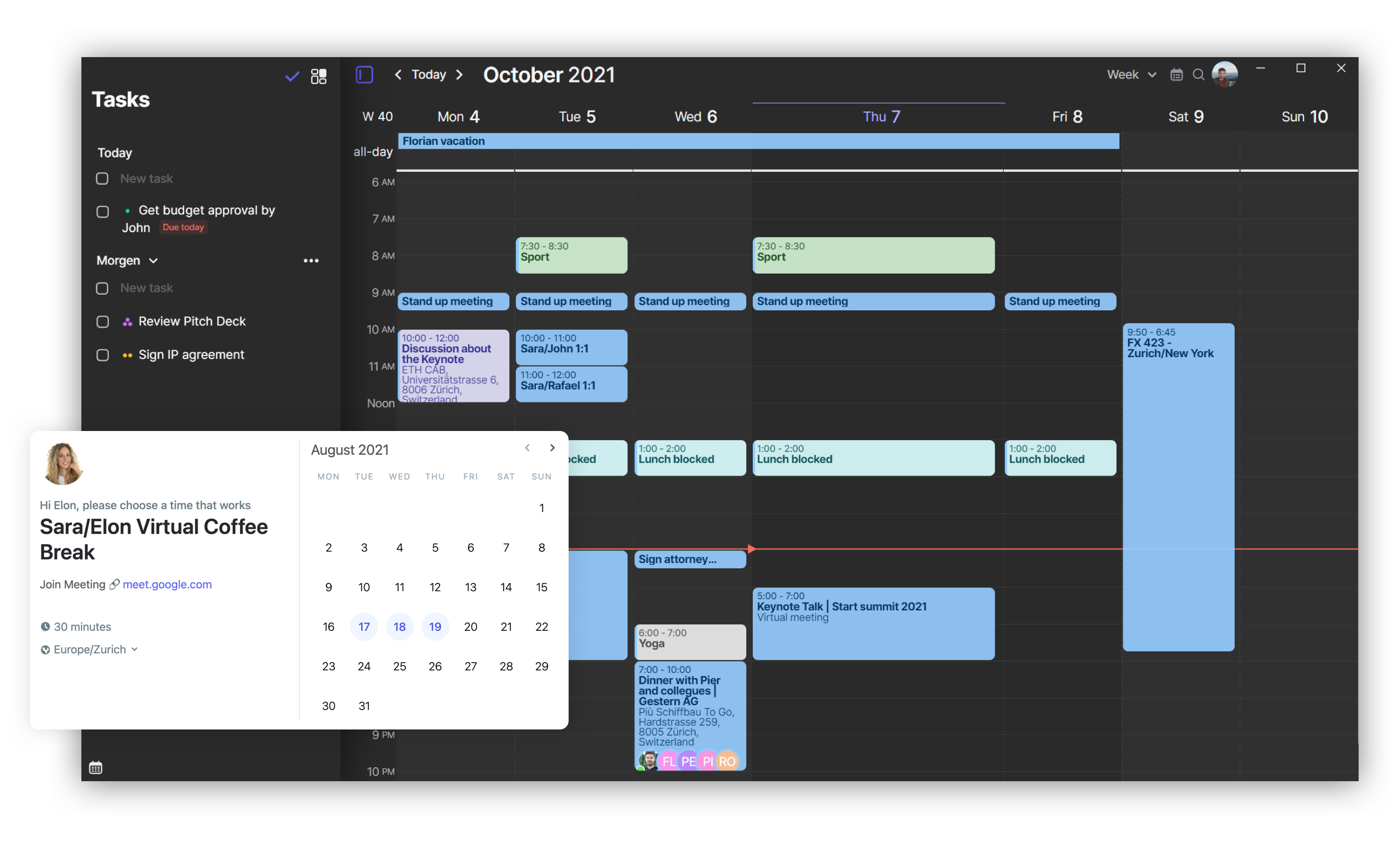Click the calendar icon at bottom of Tasks panel

pos(96,767)
